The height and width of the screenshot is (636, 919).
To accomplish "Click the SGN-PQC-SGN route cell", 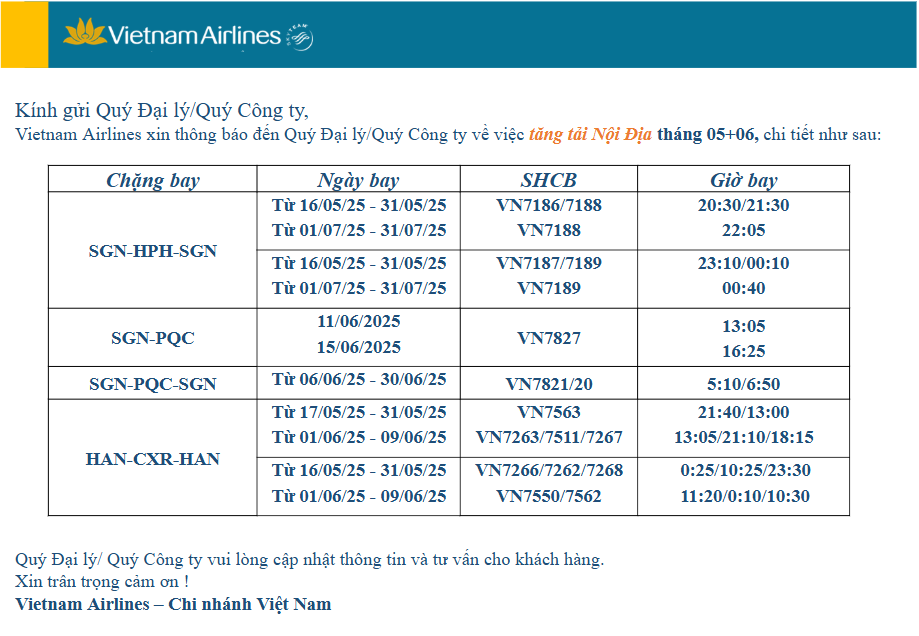I will tap(153, 383).
